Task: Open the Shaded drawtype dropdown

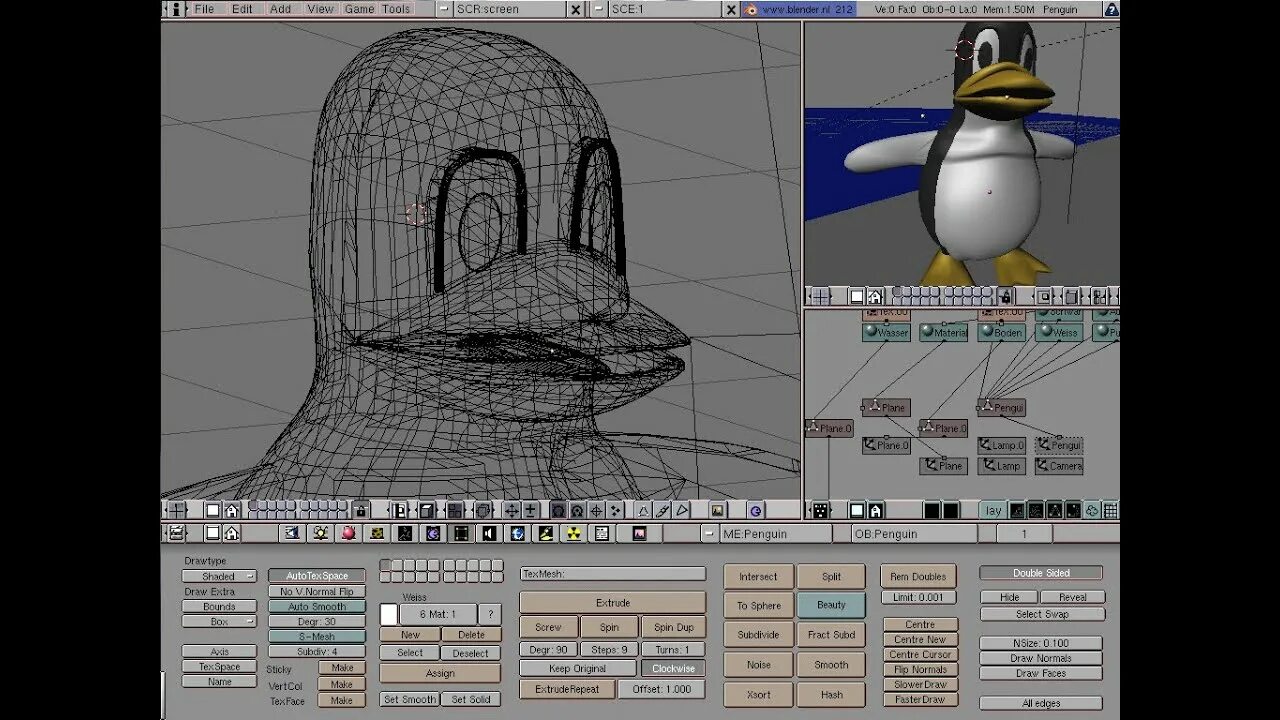Action: 219,576
